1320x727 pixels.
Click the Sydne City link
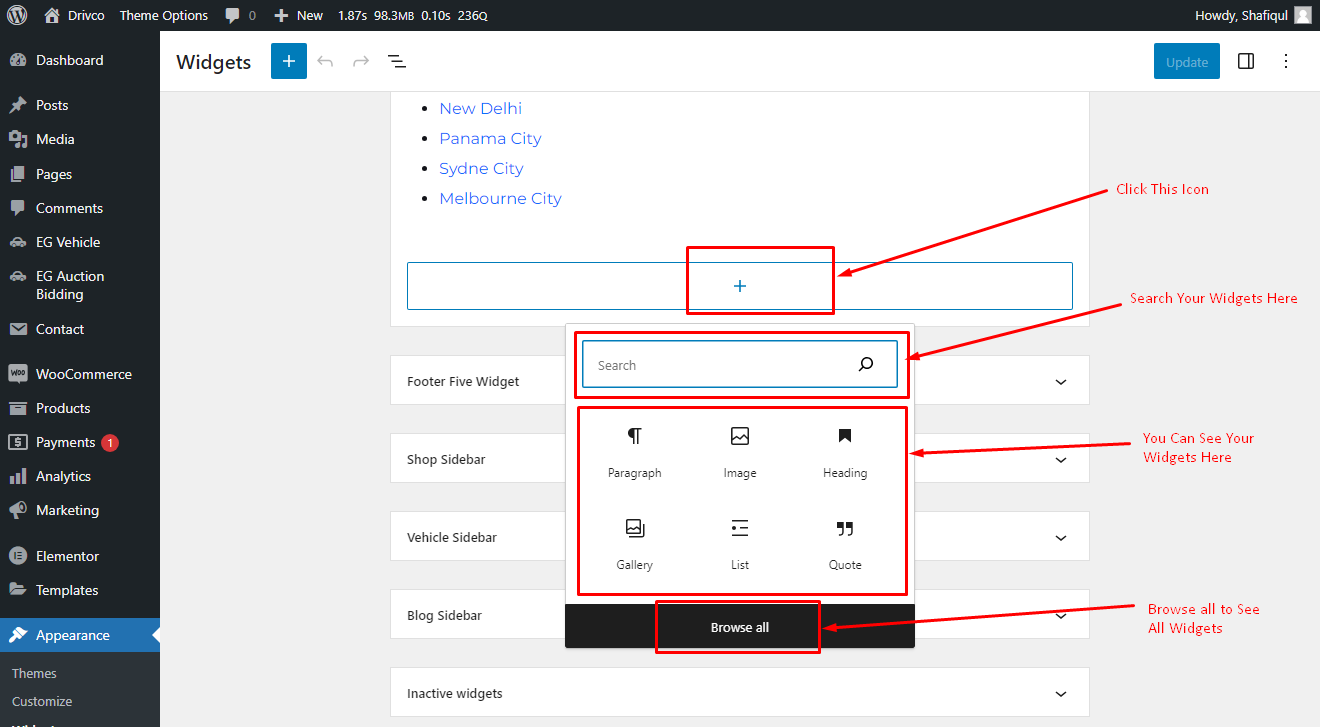point(481,168)
